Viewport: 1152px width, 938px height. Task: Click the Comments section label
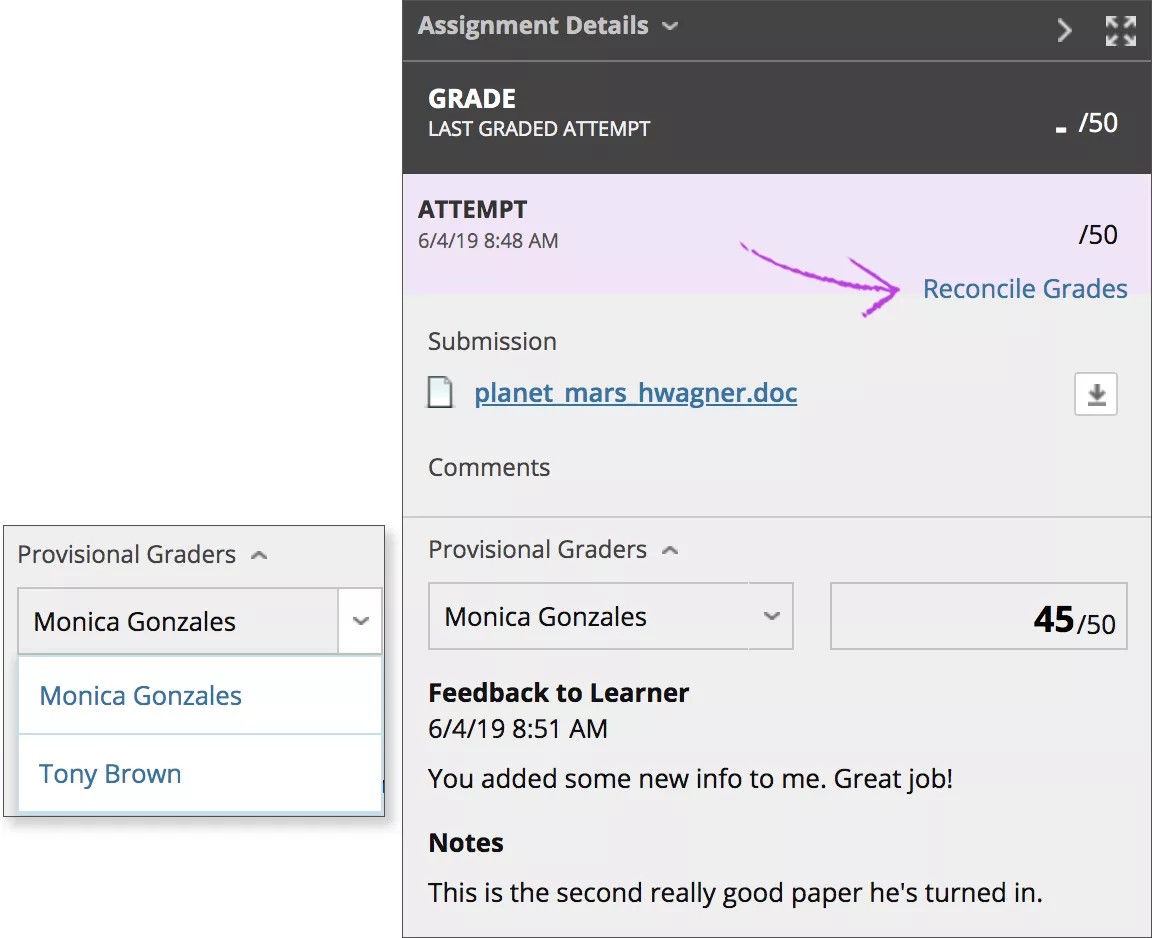pyautogui.click(x=489, y=467)
